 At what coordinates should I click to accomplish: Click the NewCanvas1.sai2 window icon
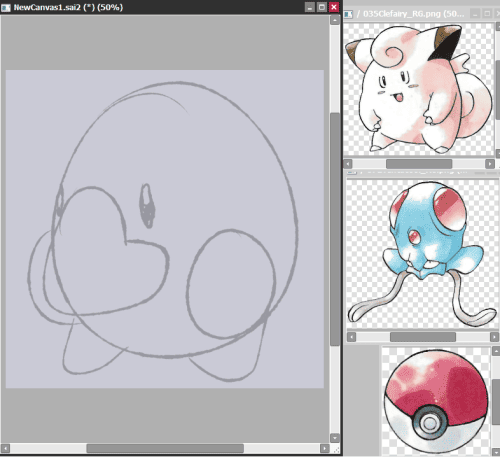[6, 7]
